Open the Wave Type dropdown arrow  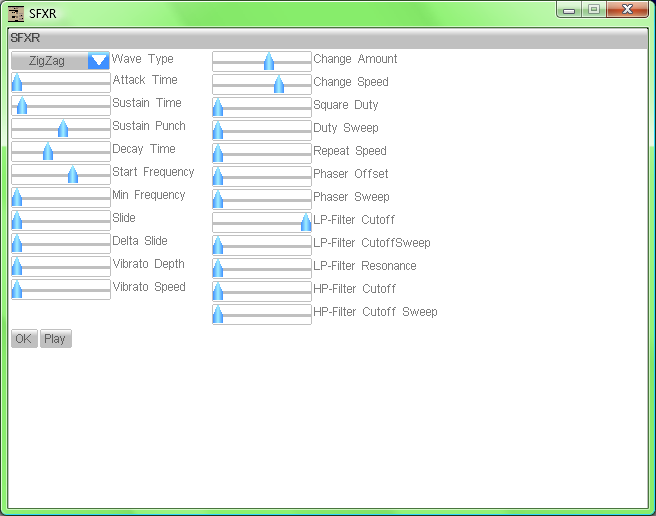[99, 61]
